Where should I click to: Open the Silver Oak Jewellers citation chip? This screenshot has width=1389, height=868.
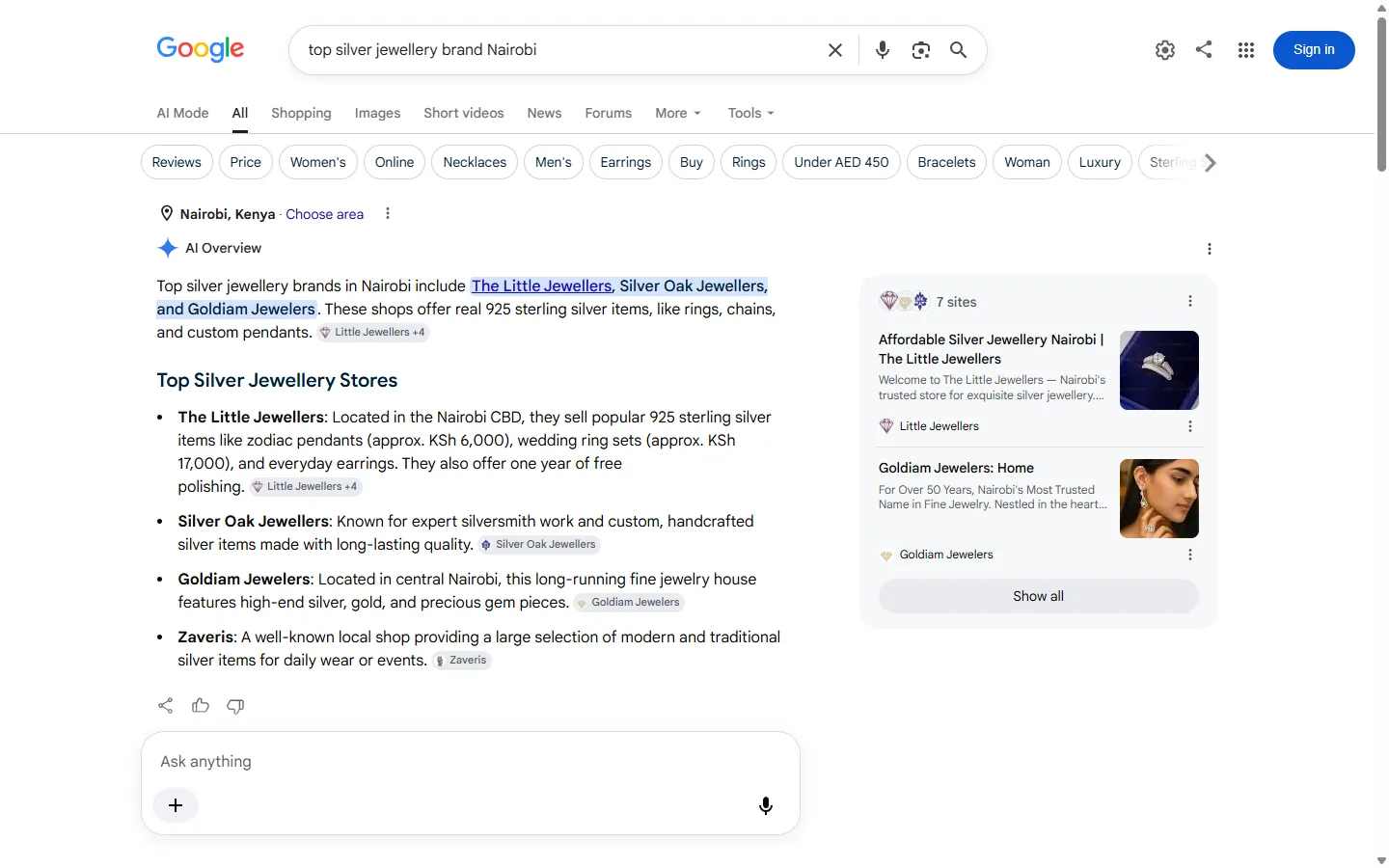click(x=538, y=545)
